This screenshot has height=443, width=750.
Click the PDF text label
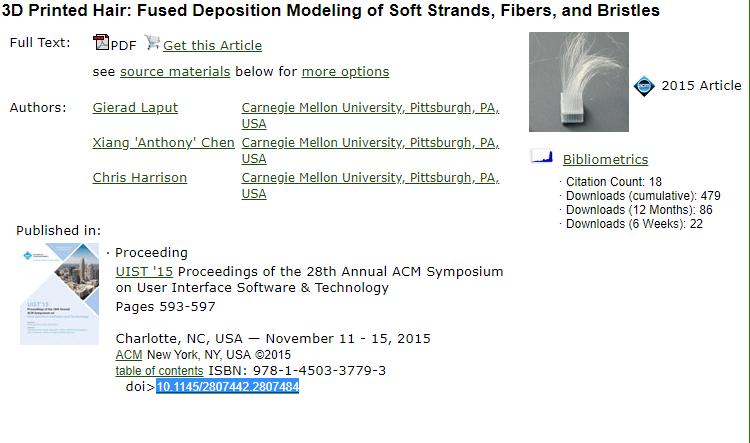tap(124, 45)
